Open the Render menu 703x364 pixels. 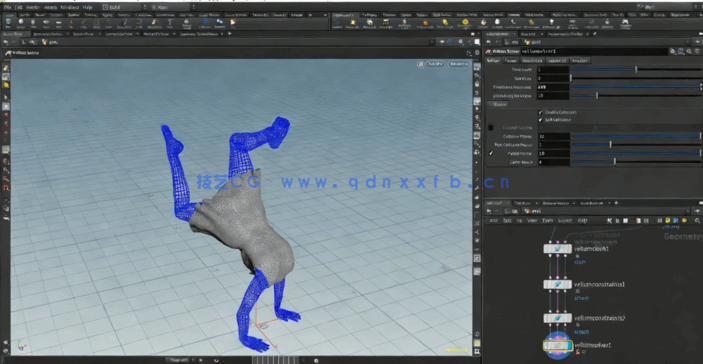pos(33,7)
